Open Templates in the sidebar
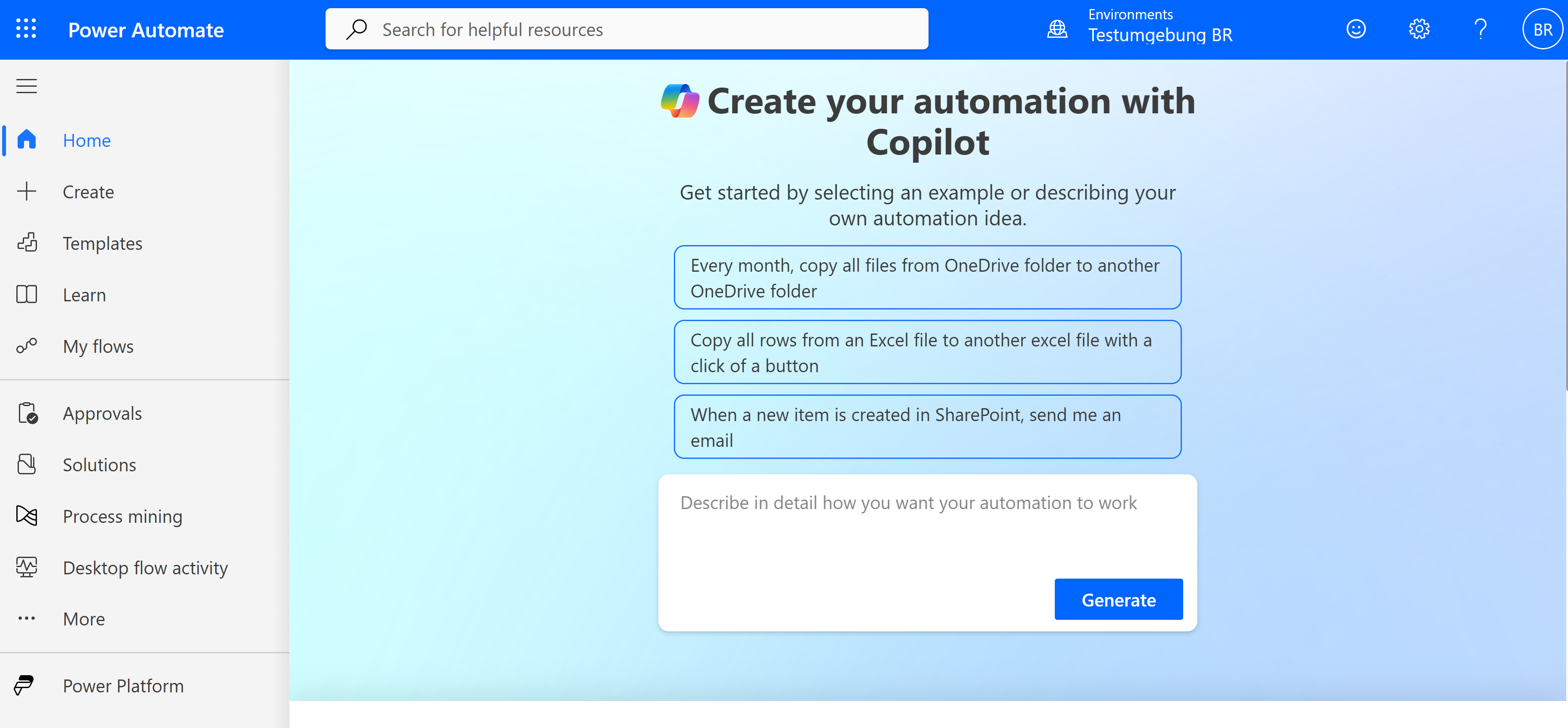The height and width of the screenshot is (728, 1568). tap(144, 243)
